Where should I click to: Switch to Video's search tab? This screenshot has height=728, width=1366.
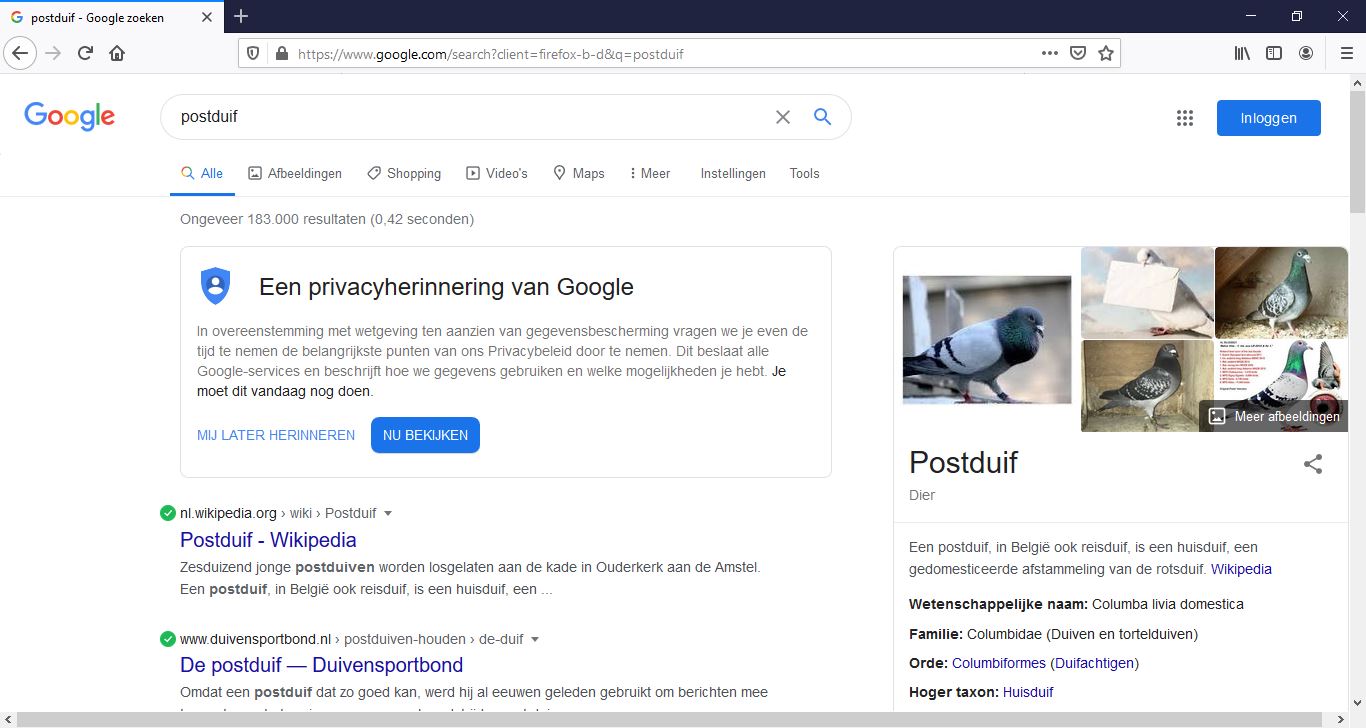click(x=497, y=173)
